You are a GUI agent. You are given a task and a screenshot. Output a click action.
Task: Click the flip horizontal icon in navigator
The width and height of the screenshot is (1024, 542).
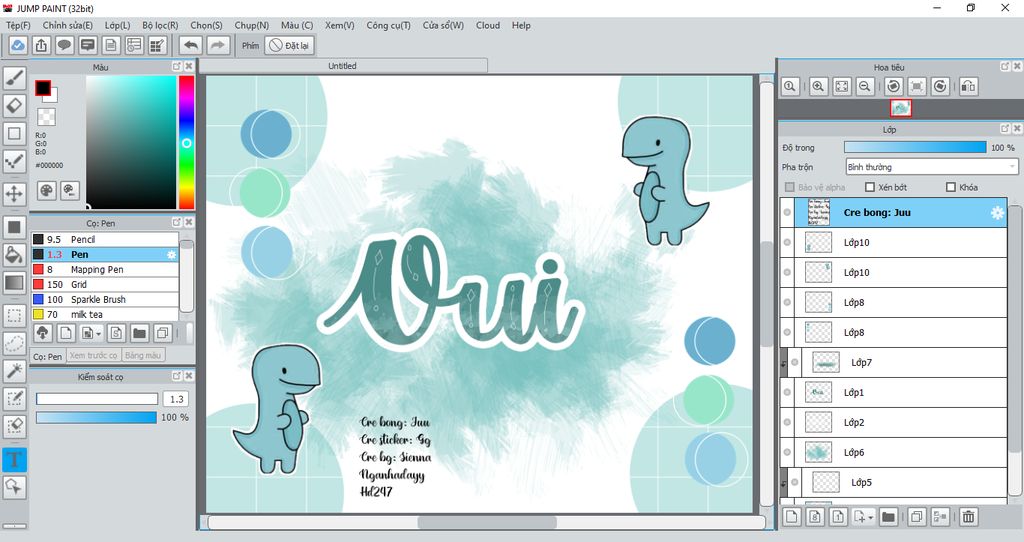[968, 86]
